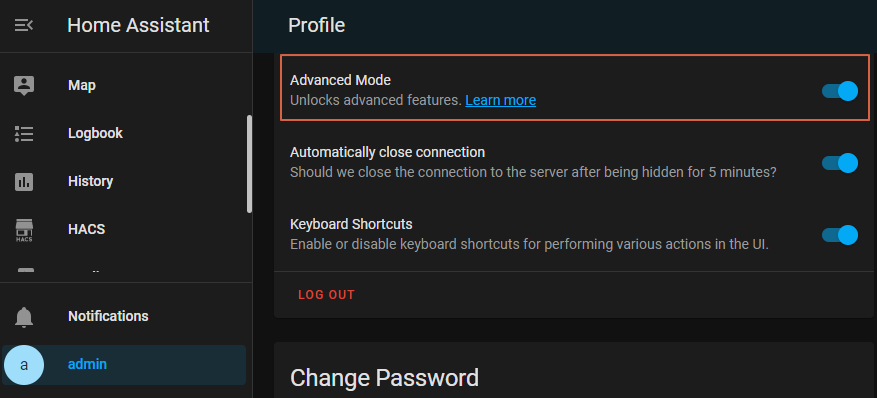Open the admin profile entry

point(124,365)
